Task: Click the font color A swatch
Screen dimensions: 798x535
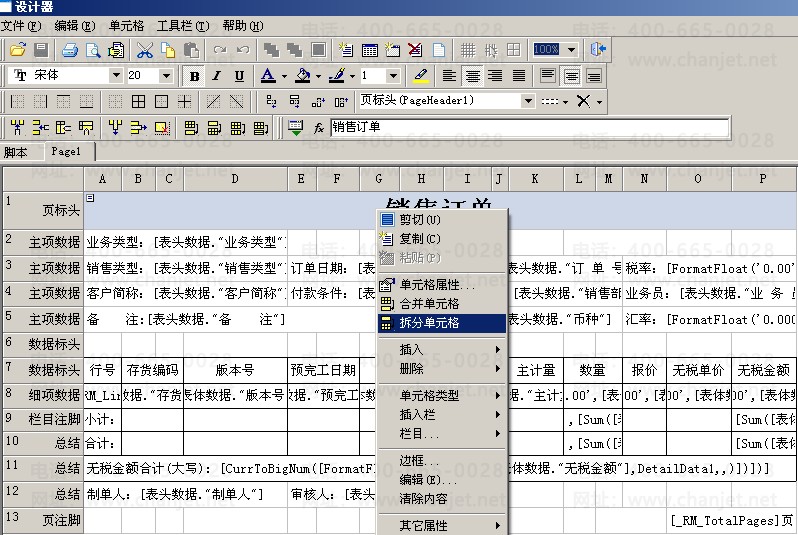Action: pyautogui.click(x=268, y=76)
